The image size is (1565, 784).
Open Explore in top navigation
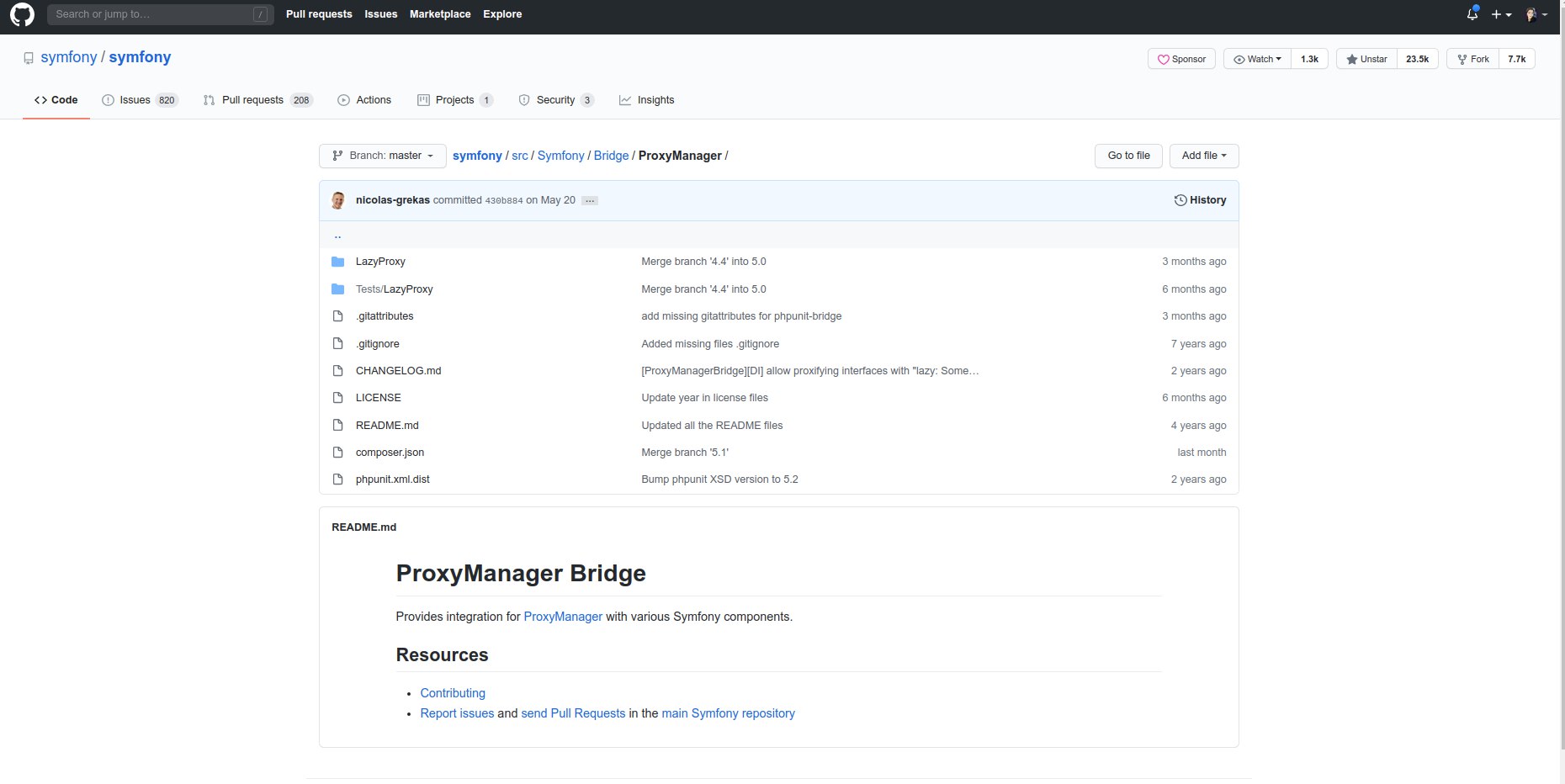[502, 14]
